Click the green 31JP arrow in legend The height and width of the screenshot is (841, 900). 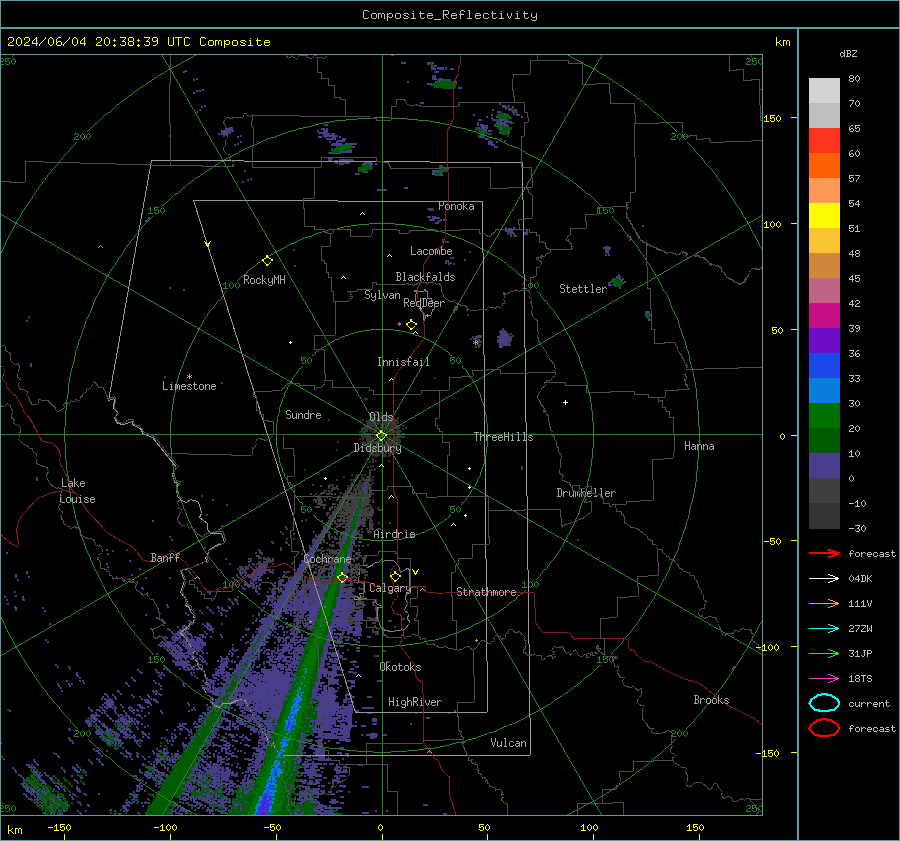pos(824,653)
